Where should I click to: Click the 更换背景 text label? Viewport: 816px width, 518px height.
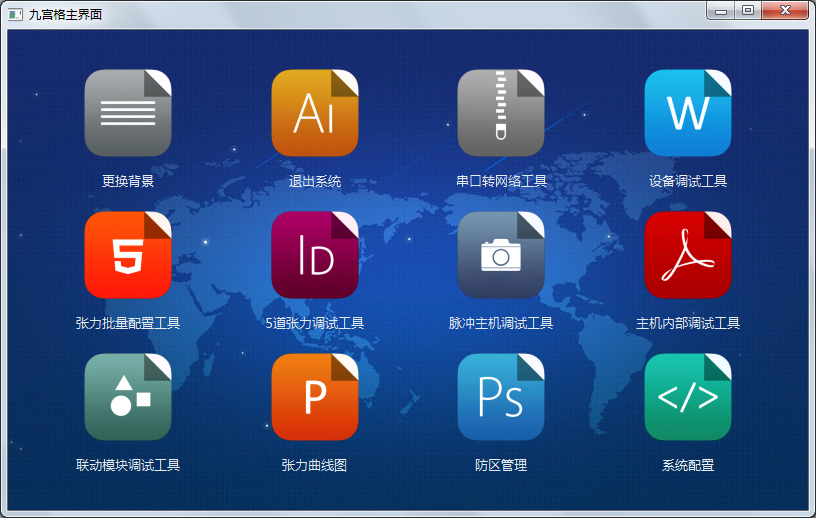point(128,181)
